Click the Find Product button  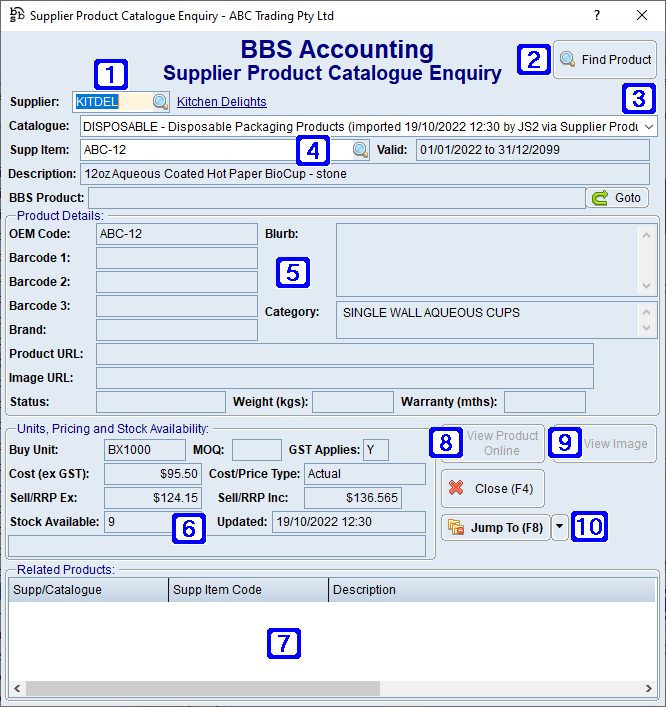coord(605,60)
